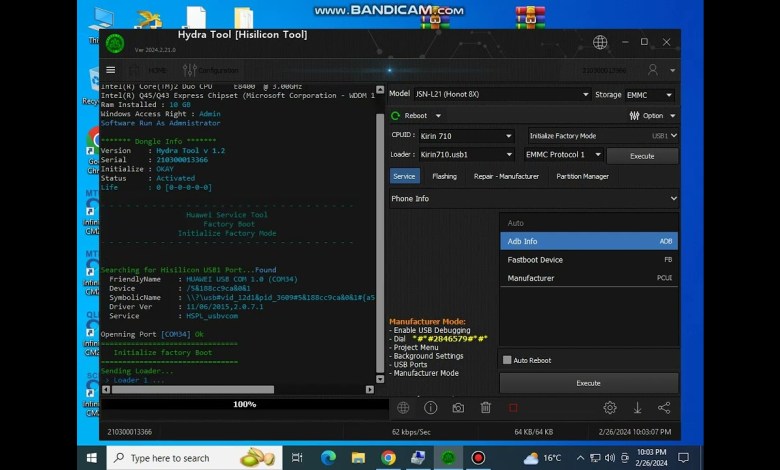The height and width of the screenshot is (470, 780).
Task: Open the hamburger menu icon
Action: click(x=110, y=70)
